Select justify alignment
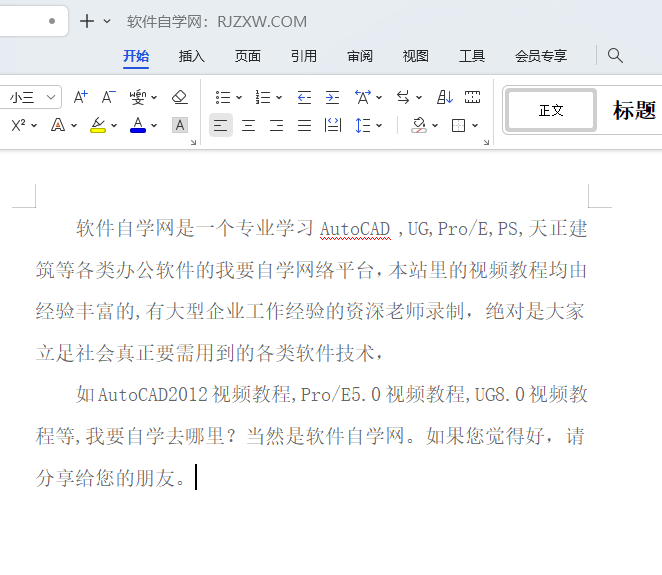This screenshot has height=575, width=662. pyautogui.click(x=304, y=125)
